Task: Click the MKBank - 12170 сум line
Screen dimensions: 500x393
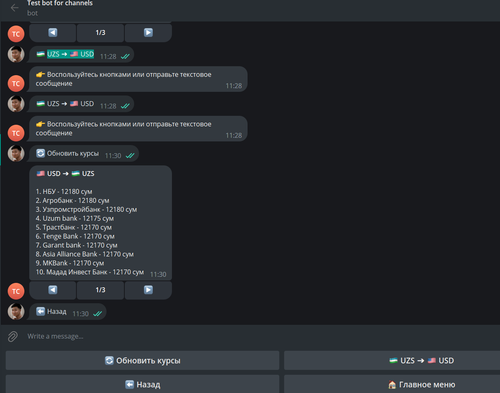Action: pos(70,263)
